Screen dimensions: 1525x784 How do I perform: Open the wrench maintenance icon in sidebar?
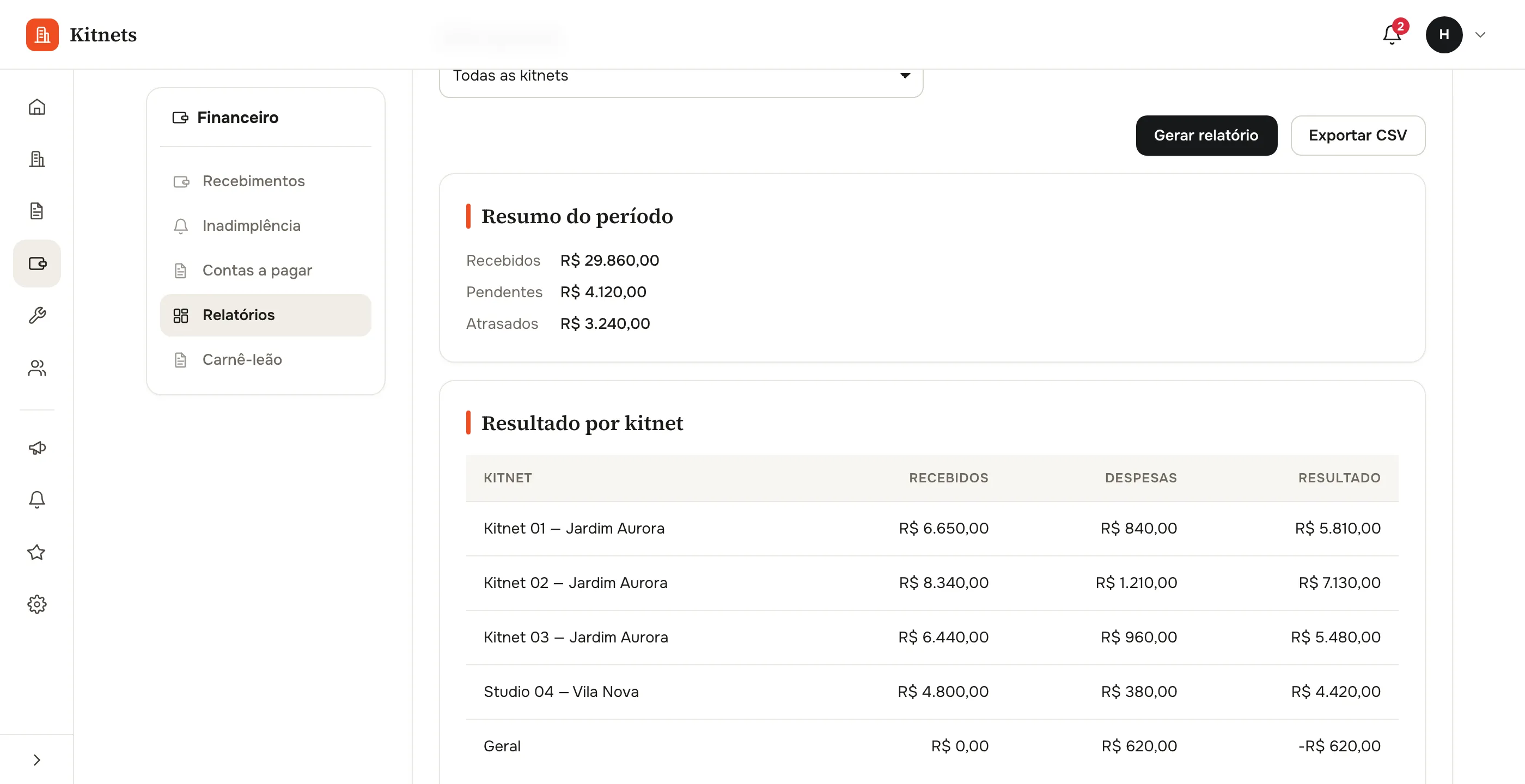[x=36, y=315]
